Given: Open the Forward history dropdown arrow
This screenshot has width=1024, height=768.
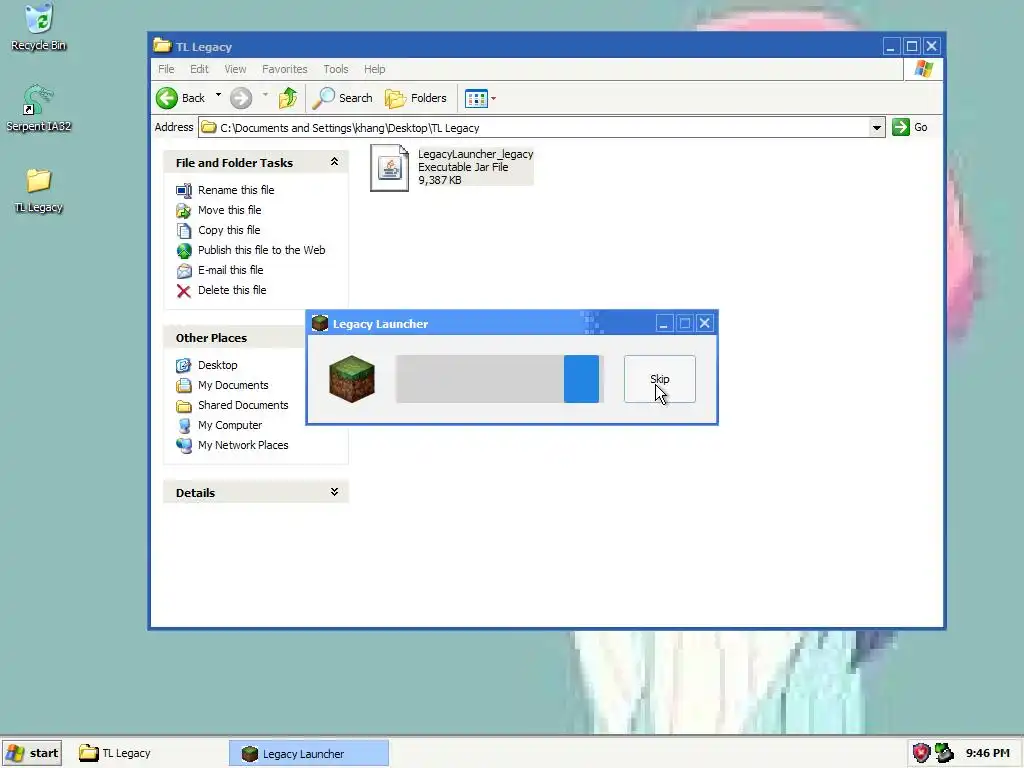Looking at the screenshot, I should pos(265,97).
